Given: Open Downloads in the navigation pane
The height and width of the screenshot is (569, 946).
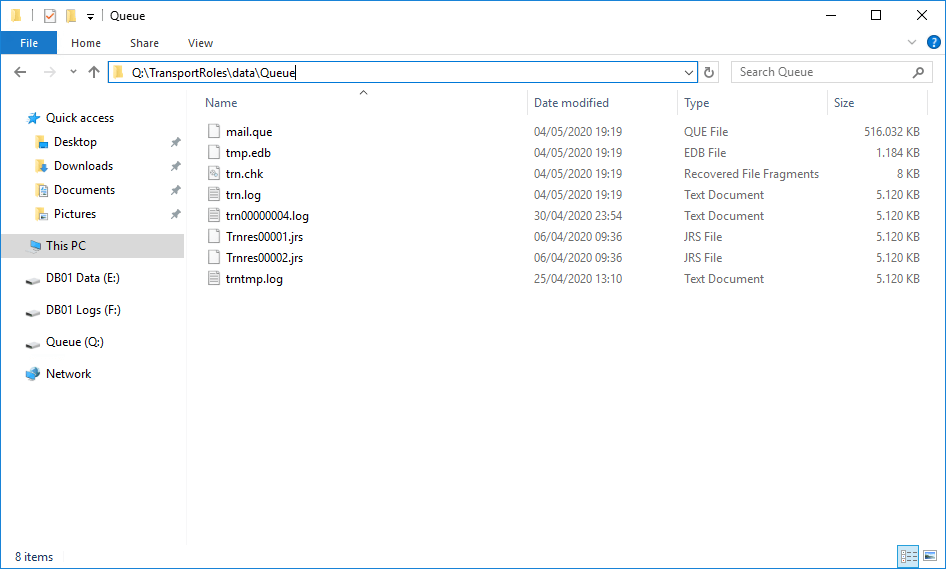Looking at the screenshot, I should 83,166.
